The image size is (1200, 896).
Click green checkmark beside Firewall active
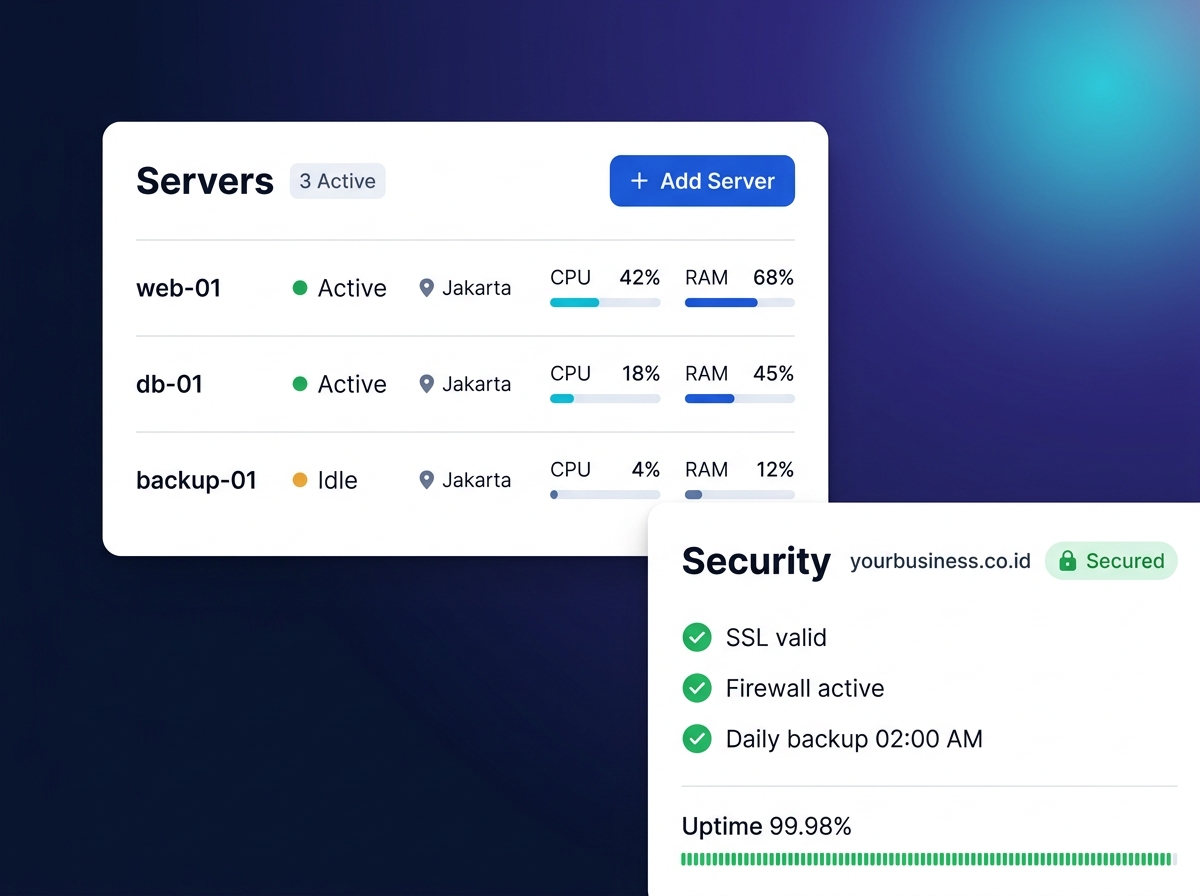(x=696, y=688)
